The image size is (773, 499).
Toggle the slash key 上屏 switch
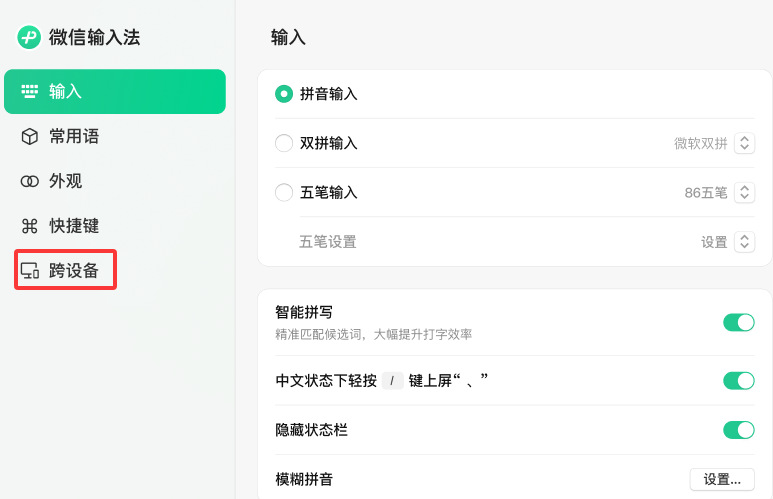pos(738,380)
